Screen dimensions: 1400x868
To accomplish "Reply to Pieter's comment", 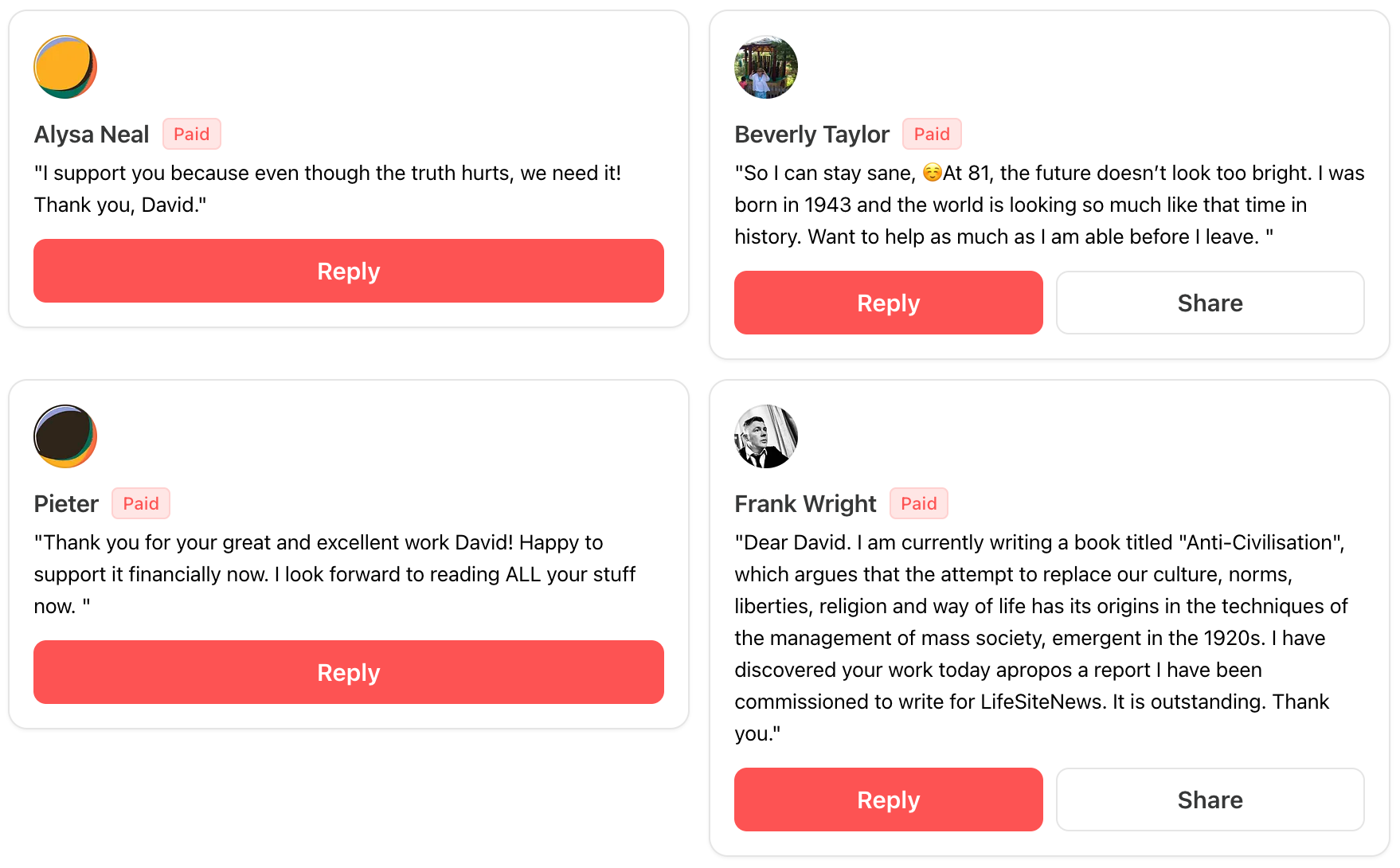I will tap(349, 672).
